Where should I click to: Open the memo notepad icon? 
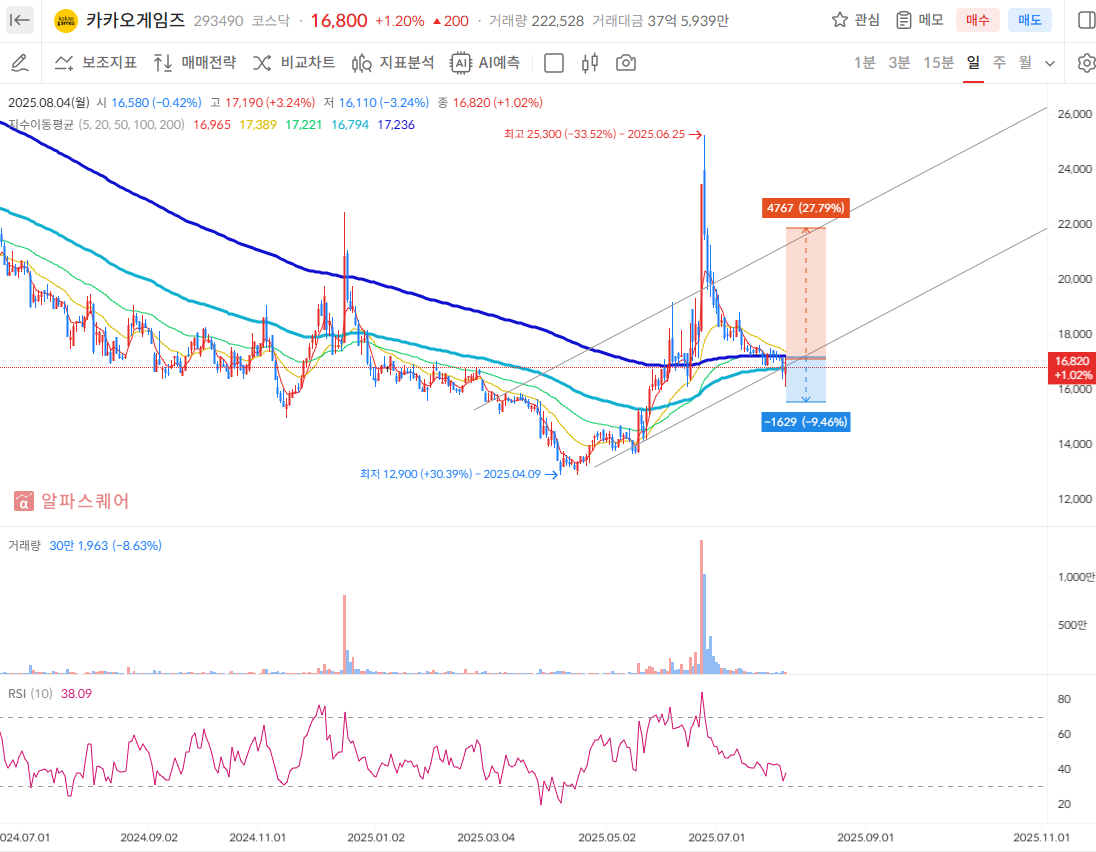click(x=904, y=20)
